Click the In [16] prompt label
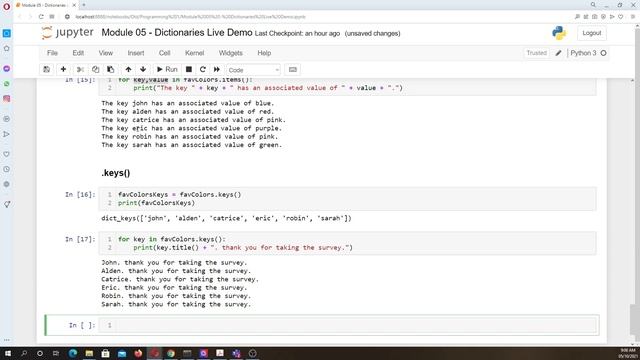 coord(80,195)
